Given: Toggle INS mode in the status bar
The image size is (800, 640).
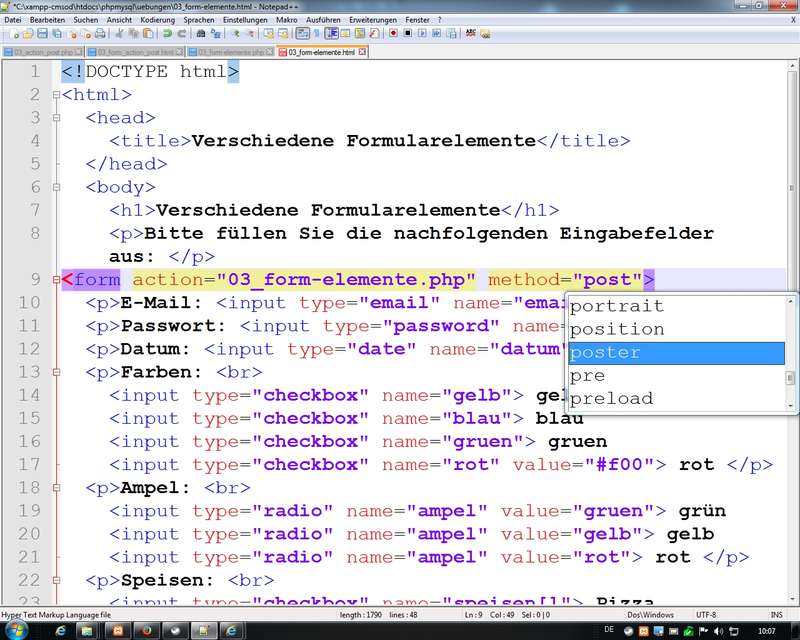Looking at the screenshot, I should tap(776, 614).
